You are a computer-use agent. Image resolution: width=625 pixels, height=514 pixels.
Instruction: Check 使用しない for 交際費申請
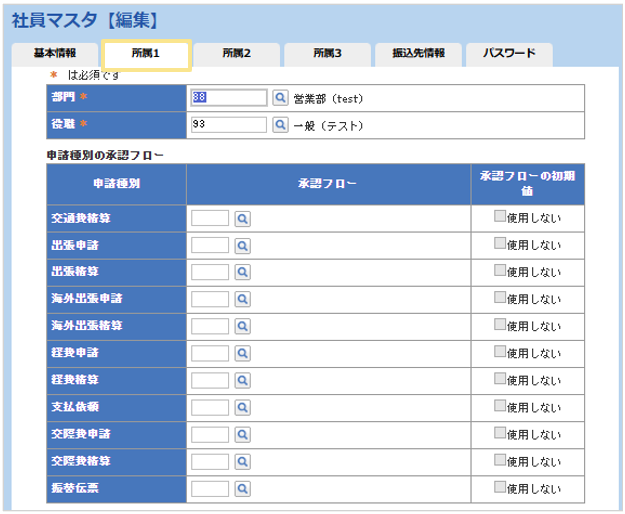[x=500, y=433]
